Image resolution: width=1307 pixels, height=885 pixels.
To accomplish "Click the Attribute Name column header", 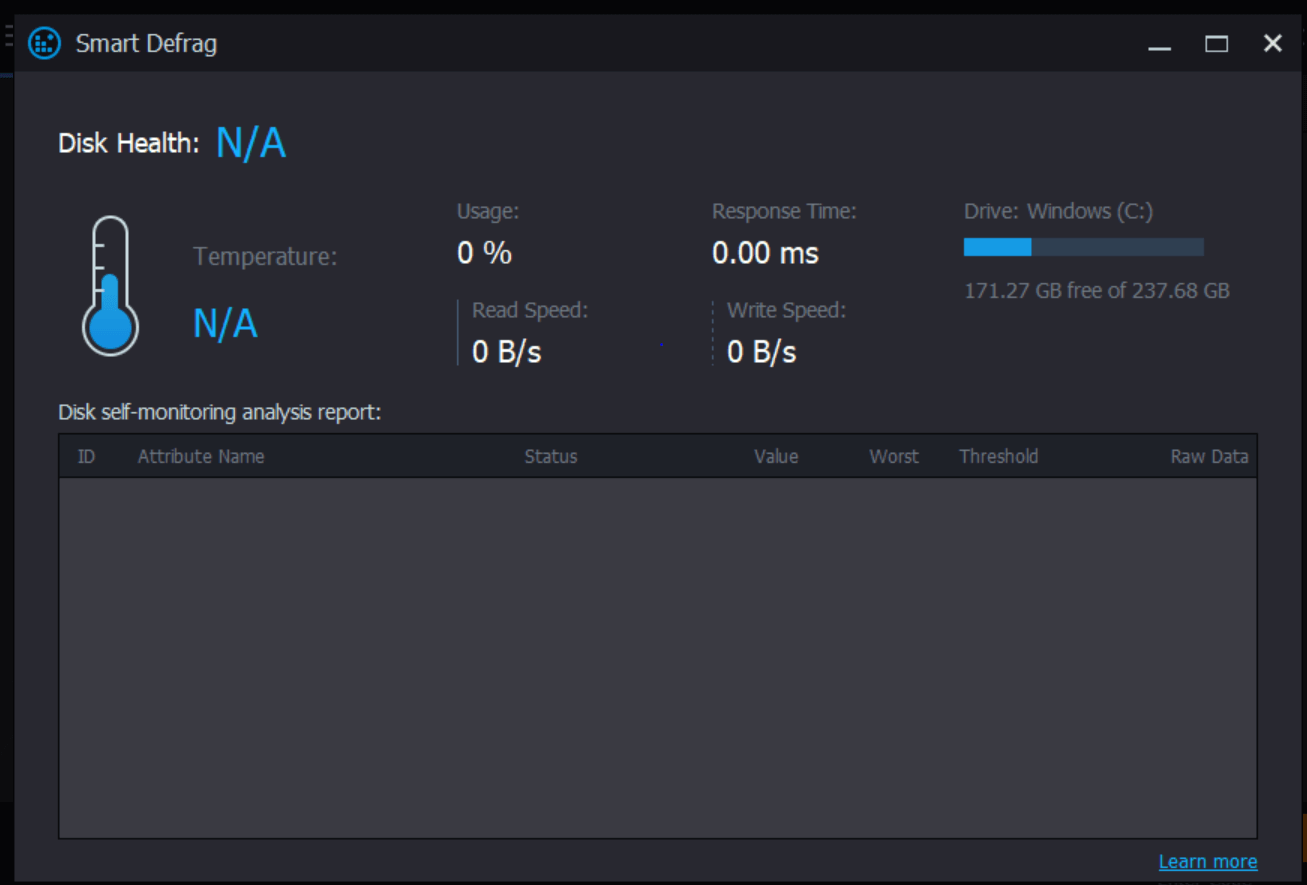I will (x=200, y=456).
